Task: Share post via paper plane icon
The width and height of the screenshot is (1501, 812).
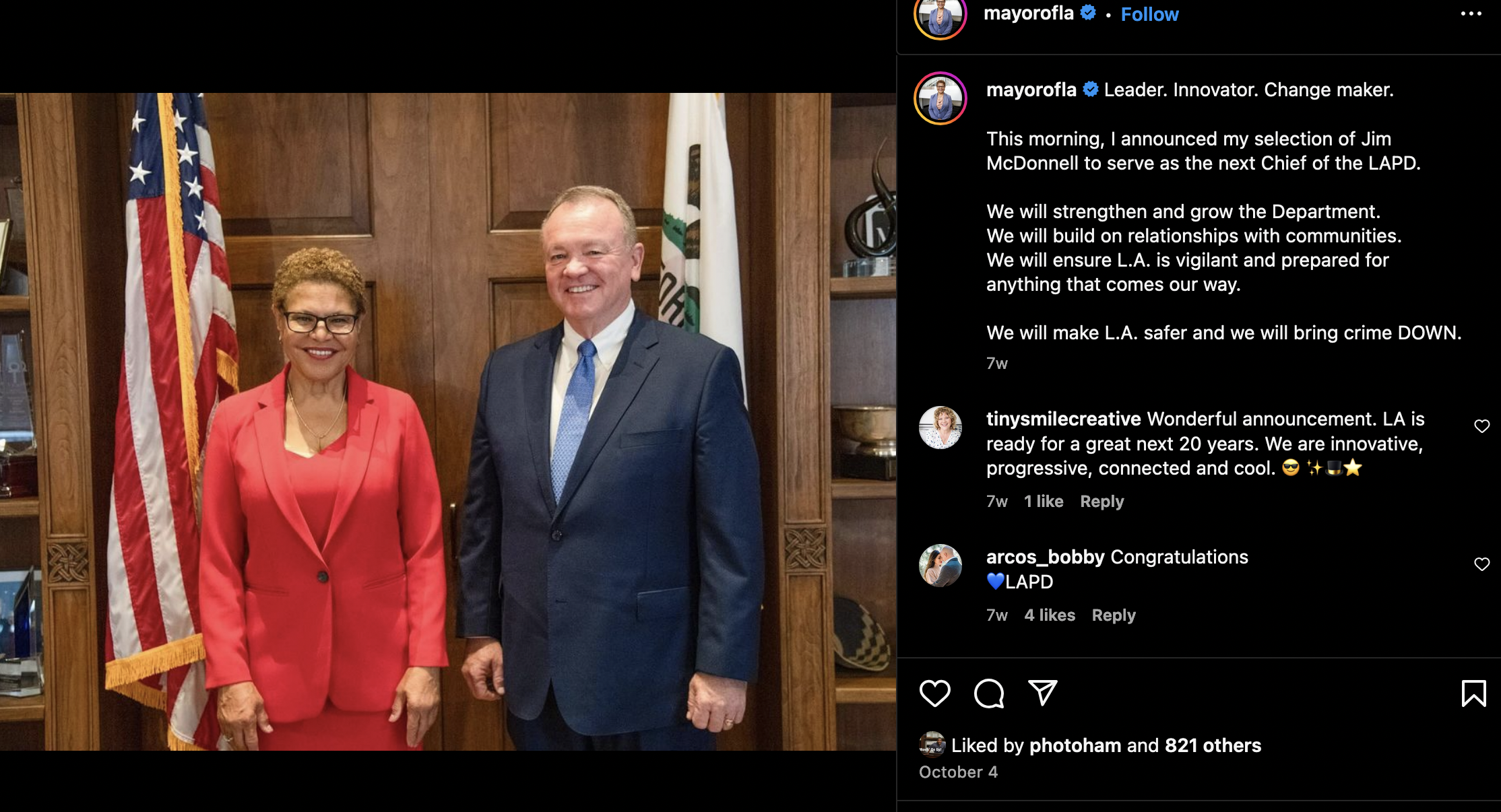Action: pyautogui.click(x=1042, y=693)
